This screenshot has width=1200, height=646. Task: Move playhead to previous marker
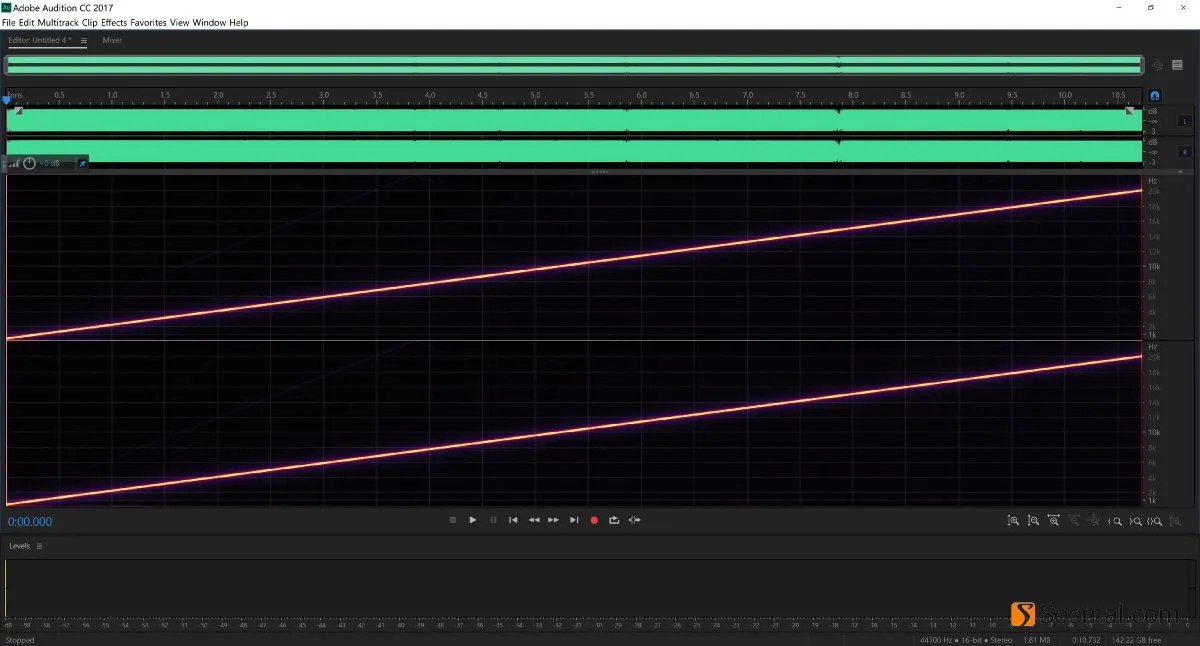[x=513, y=520]
